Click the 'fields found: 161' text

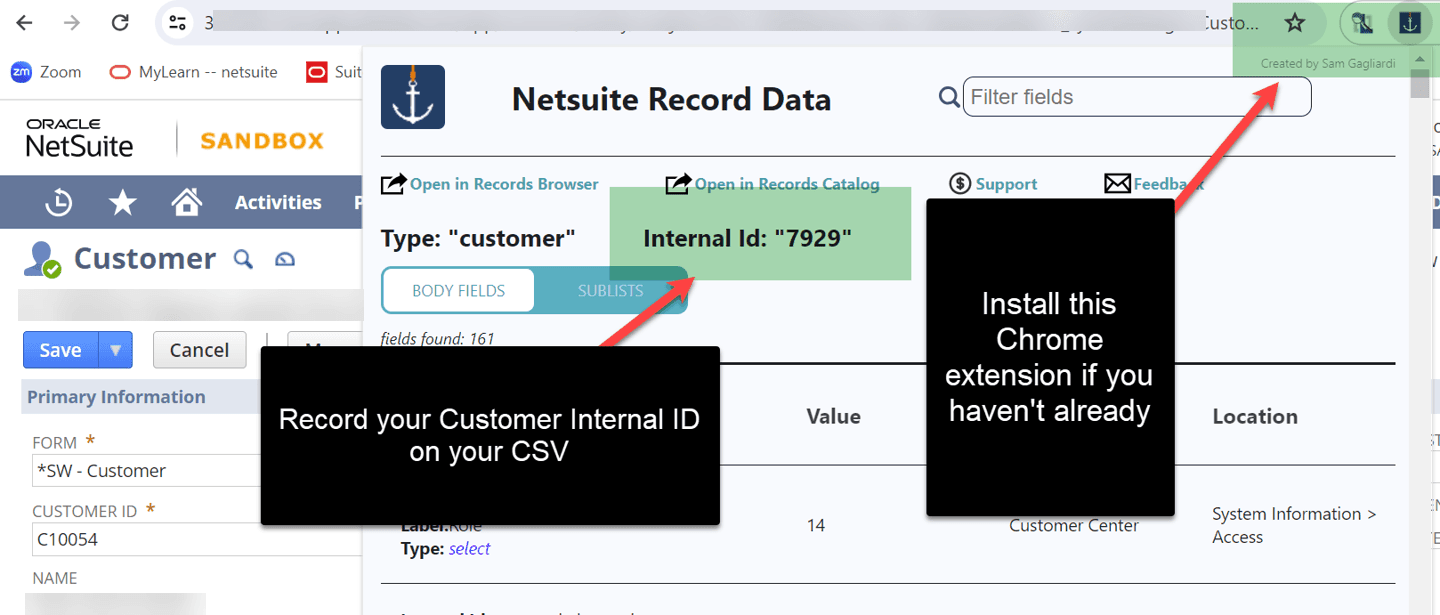[438, 339]
